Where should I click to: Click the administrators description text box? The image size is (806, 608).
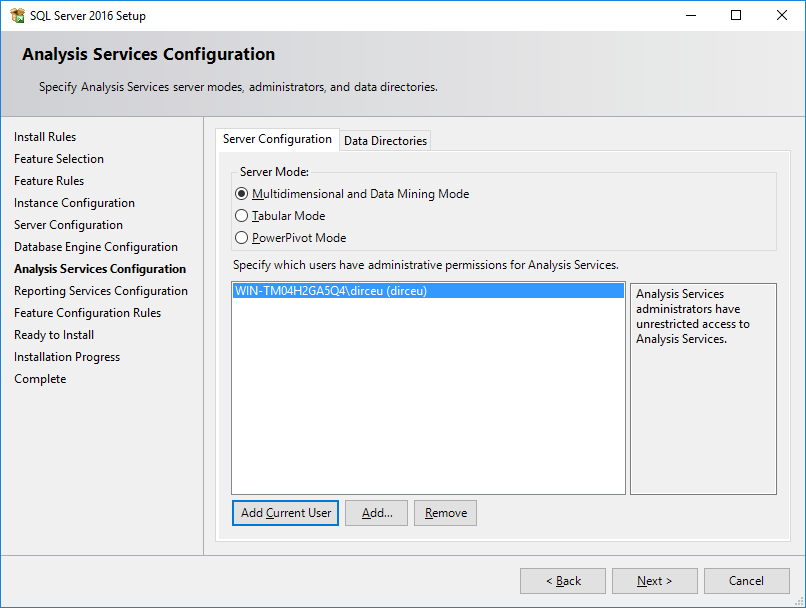[703, 389]
